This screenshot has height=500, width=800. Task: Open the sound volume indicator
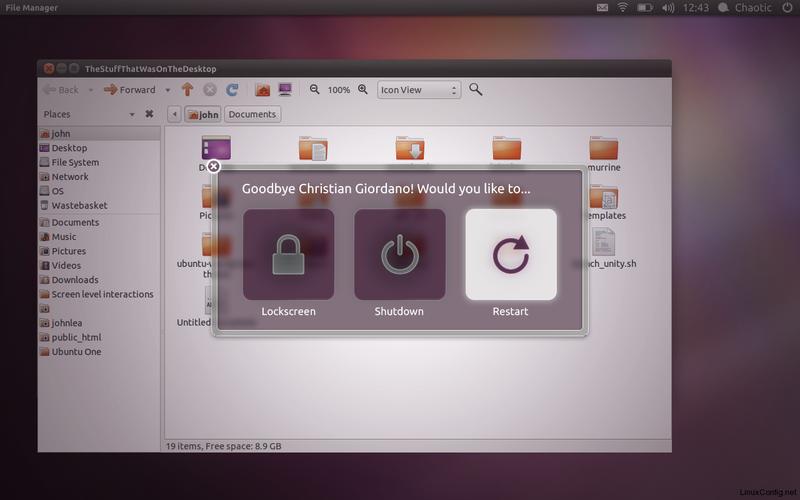click(668, 8)
